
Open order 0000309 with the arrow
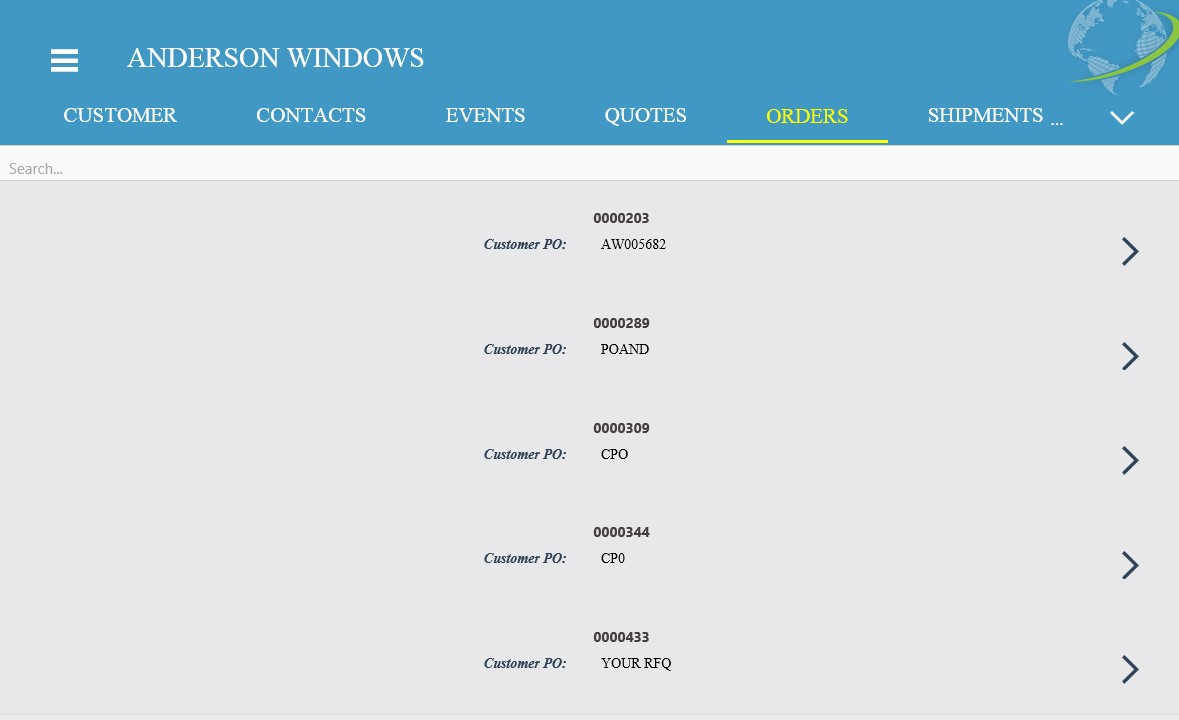tap(1130, 460)
